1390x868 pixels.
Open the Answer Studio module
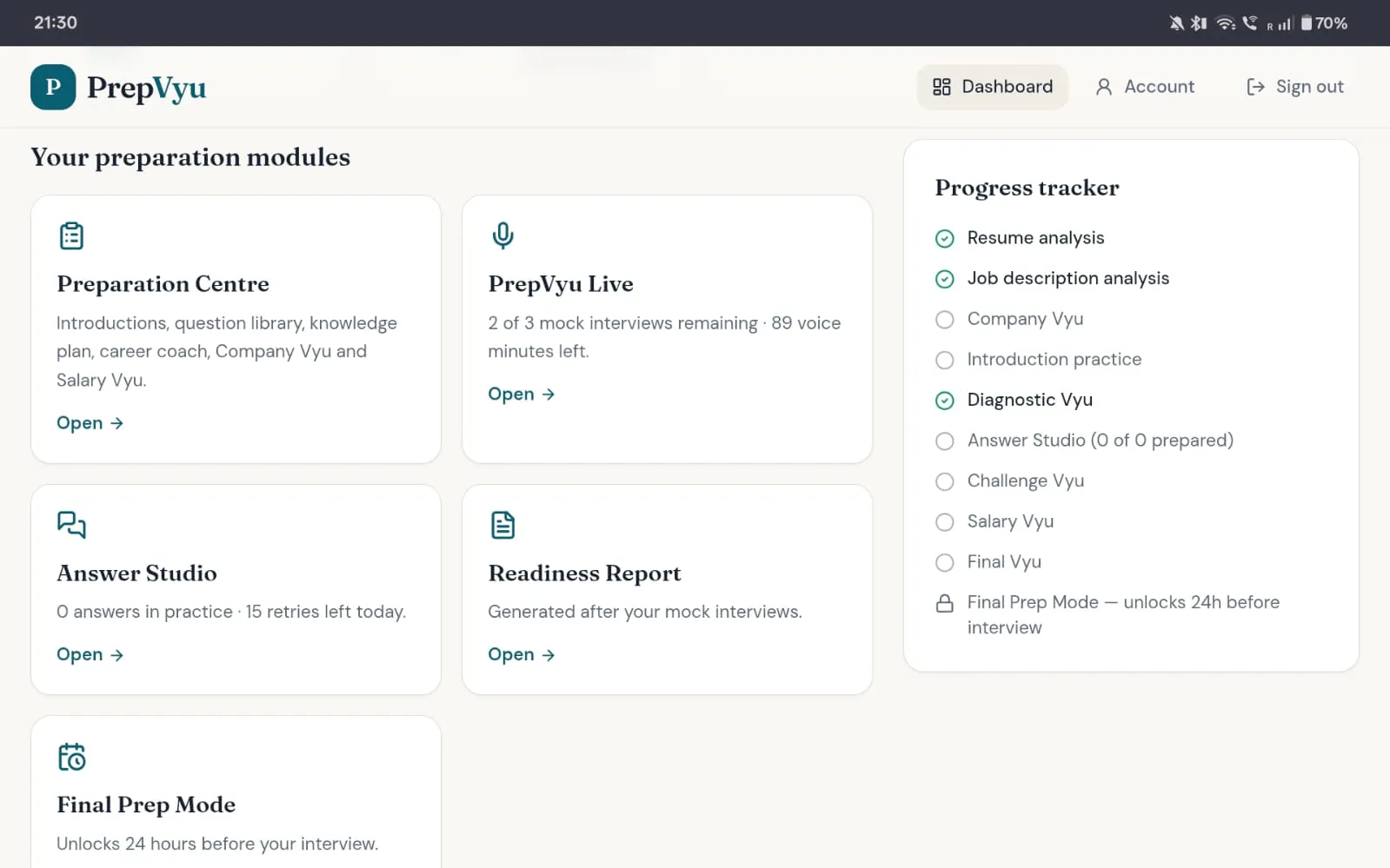90,655
